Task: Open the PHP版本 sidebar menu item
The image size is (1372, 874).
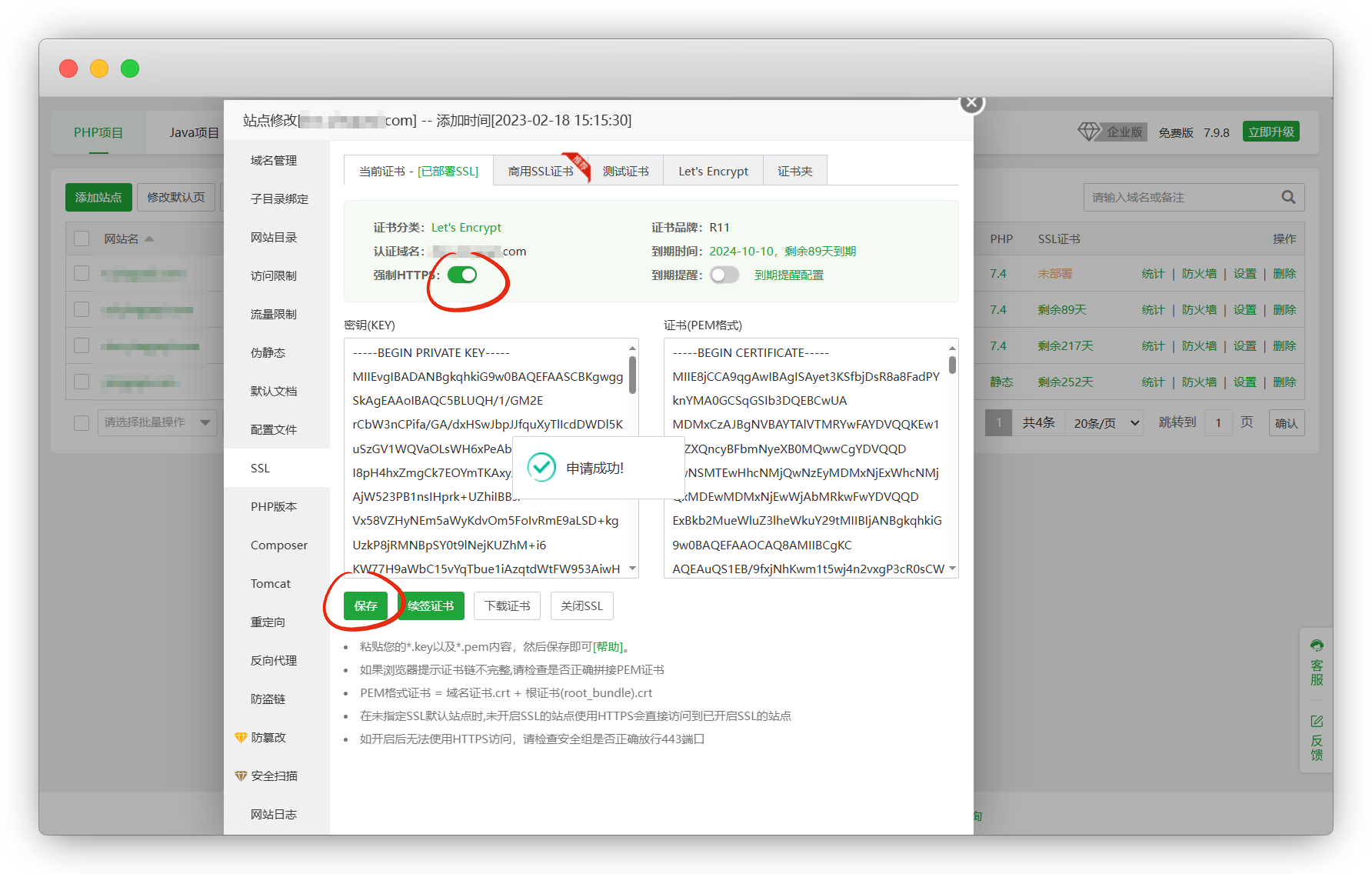Action: point(274,506)
